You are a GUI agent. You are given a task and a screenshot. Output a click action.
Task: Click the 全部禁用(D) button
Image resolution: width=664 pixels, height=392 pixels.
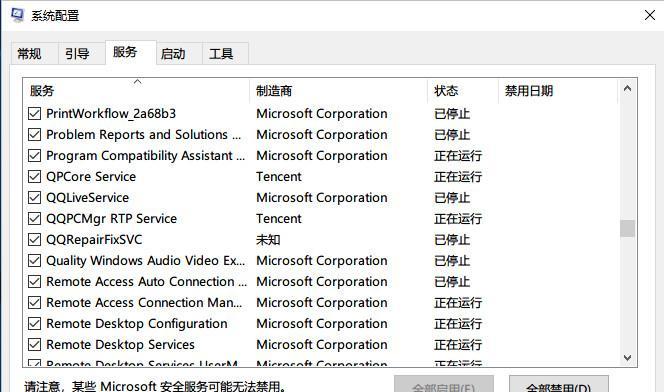click(559, 384)
